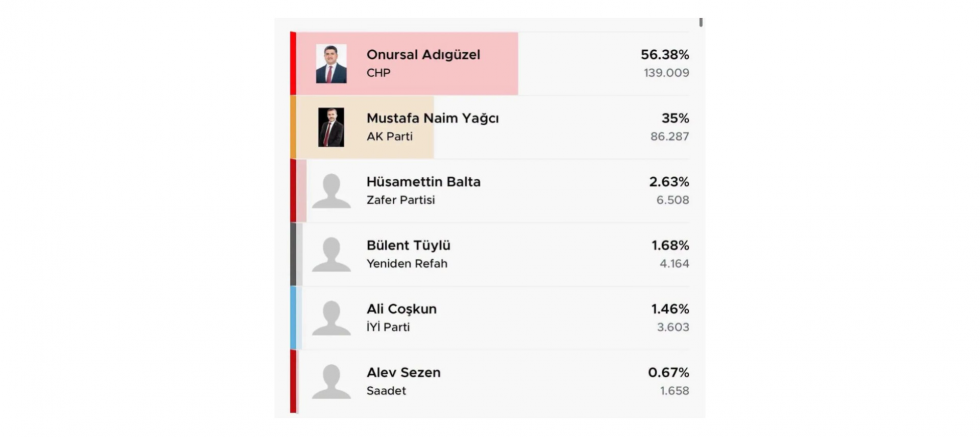
Task: Click Alev Sezen's placeholder avatar icon
Action: point(331,381)
